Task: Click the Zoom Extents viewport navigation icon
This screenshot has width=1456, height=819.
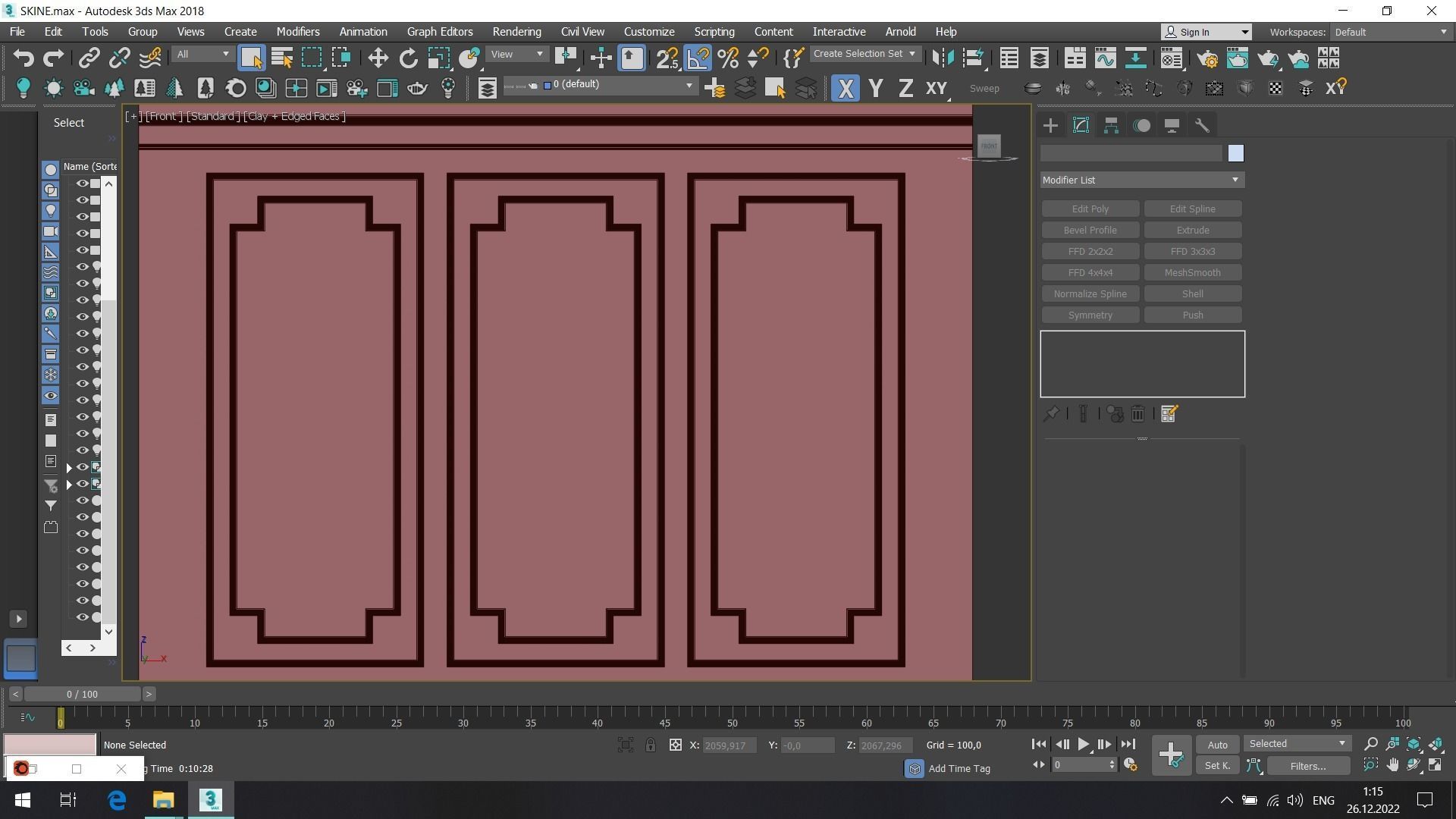Action: pos(1414,745)
